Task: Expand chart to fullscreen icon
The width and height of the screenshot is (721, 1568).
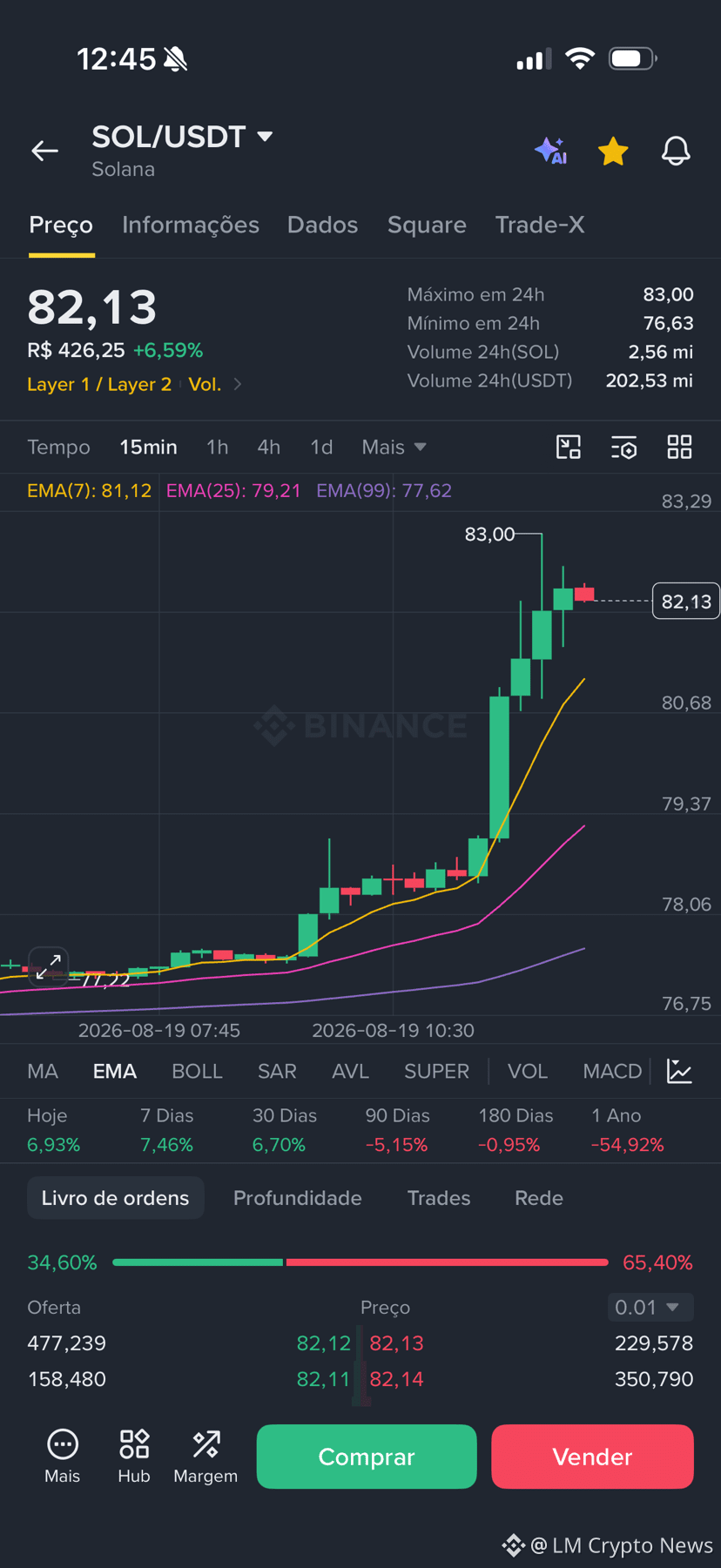Action: point(48,966)
